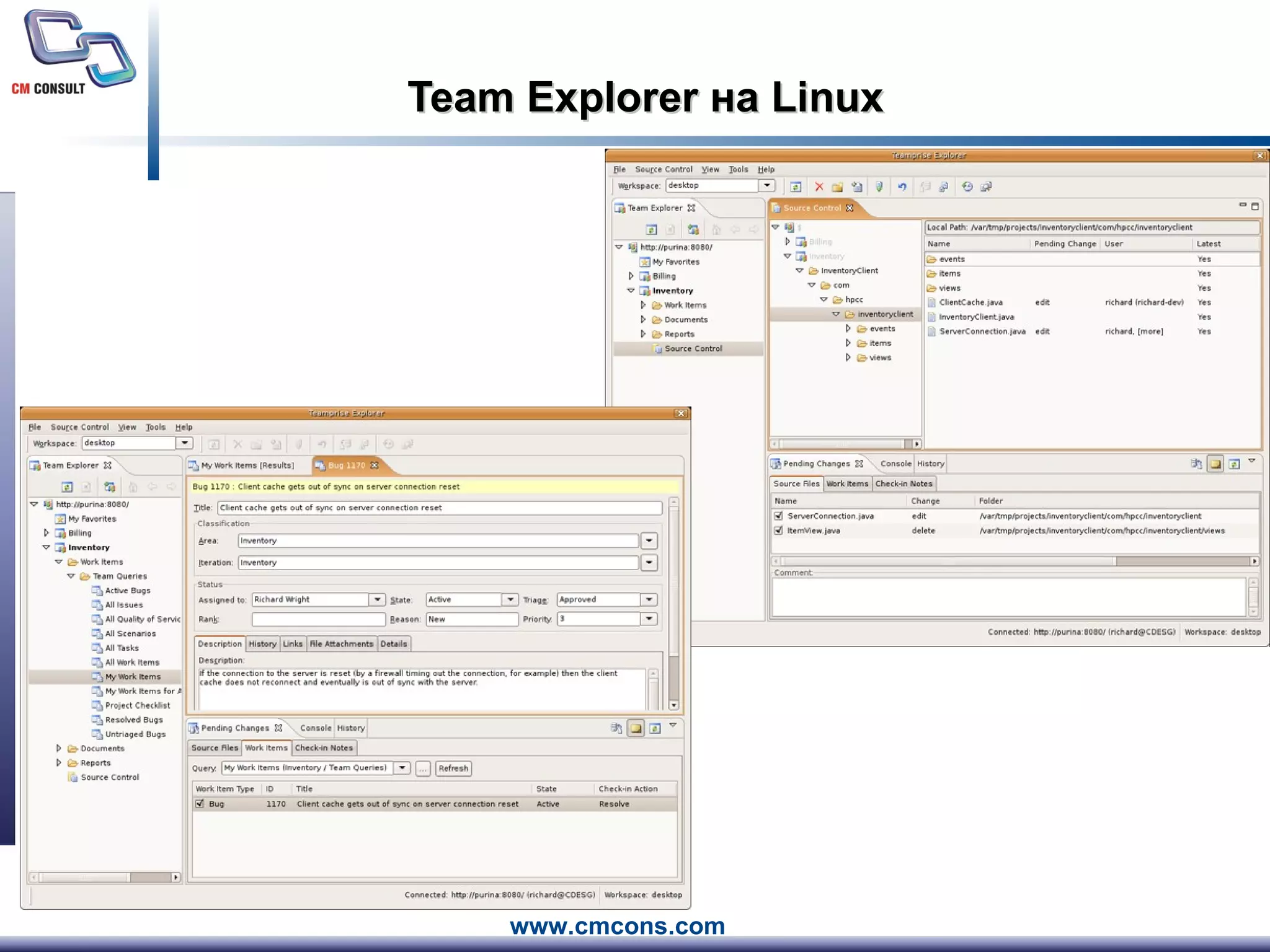Click into the bug Title input field
Screen dimensions: 1270x952
tap(440, 508)
